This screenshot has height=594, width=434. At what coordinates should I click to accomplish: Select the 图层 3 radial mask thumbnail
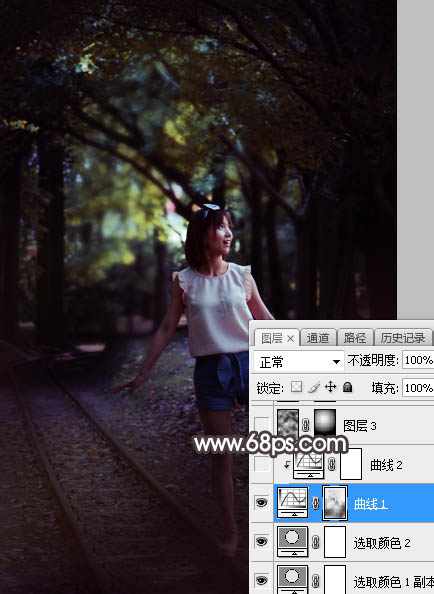pos(325,422)
